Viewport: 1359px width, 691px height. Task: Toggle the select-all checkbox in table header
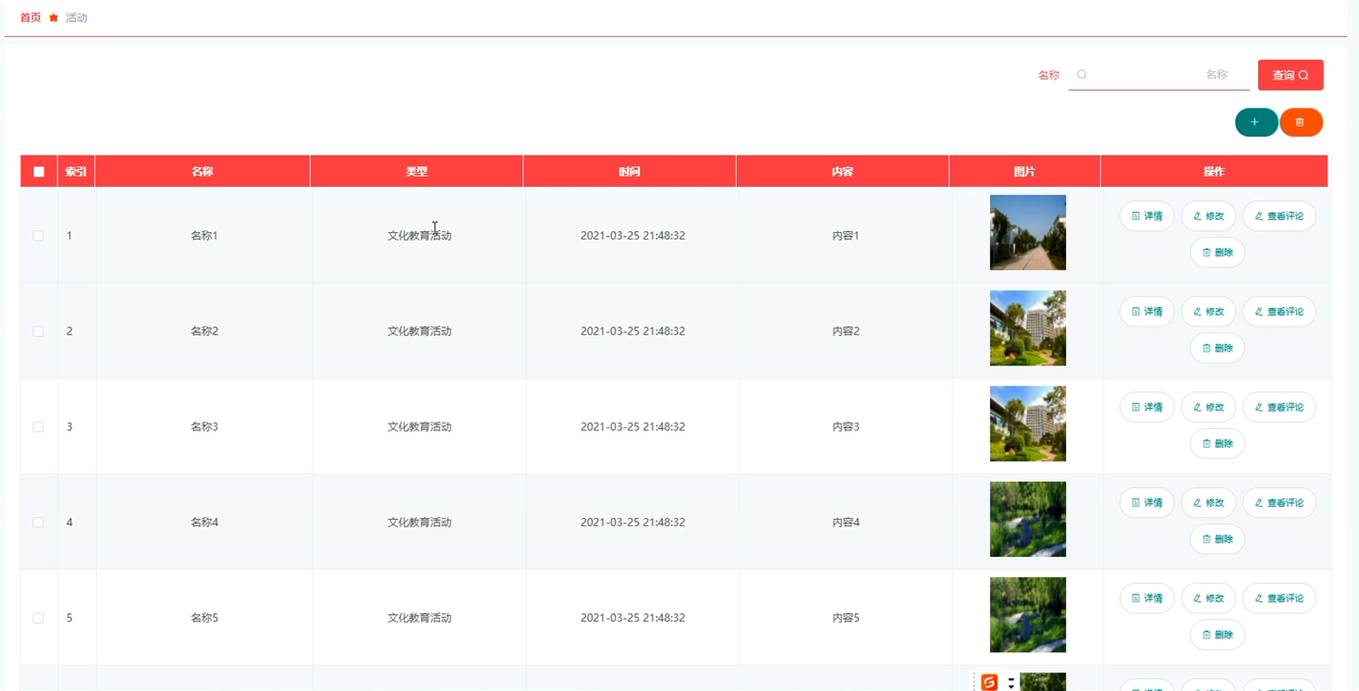click(39, 172)
